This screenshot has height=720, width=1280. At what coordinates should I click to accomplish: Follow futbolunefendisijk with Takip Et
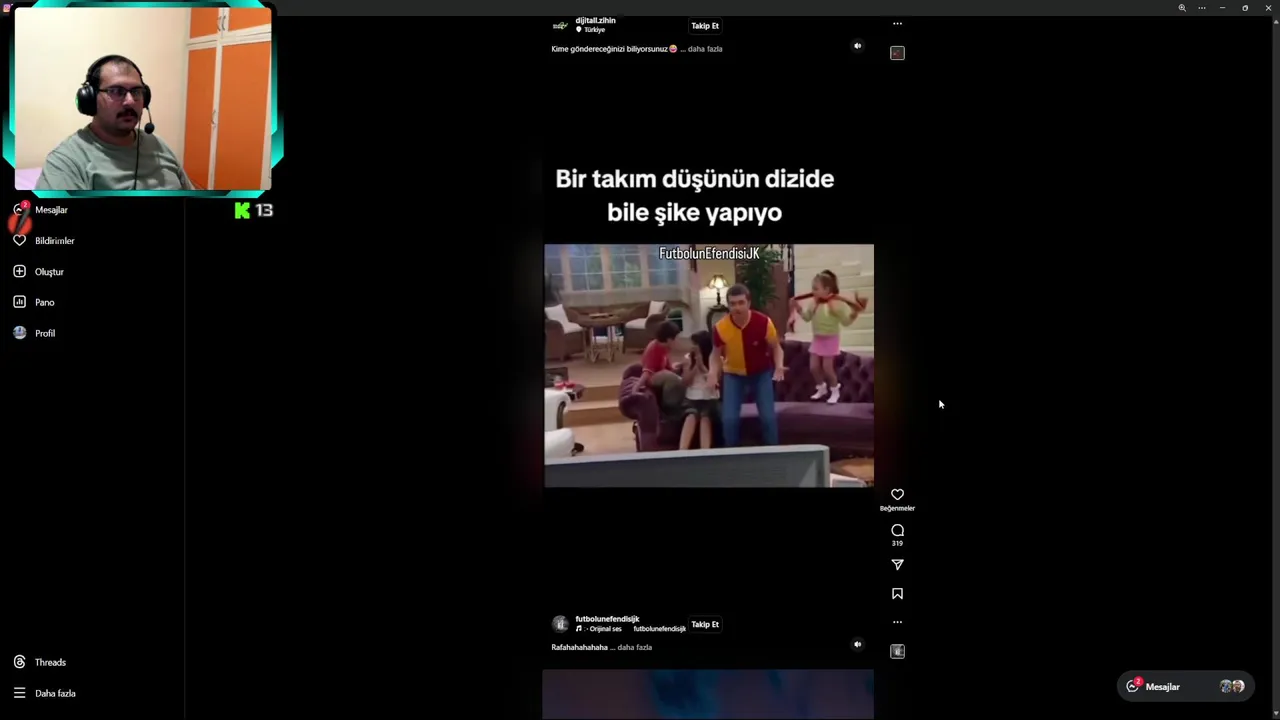tap(705, 624)
